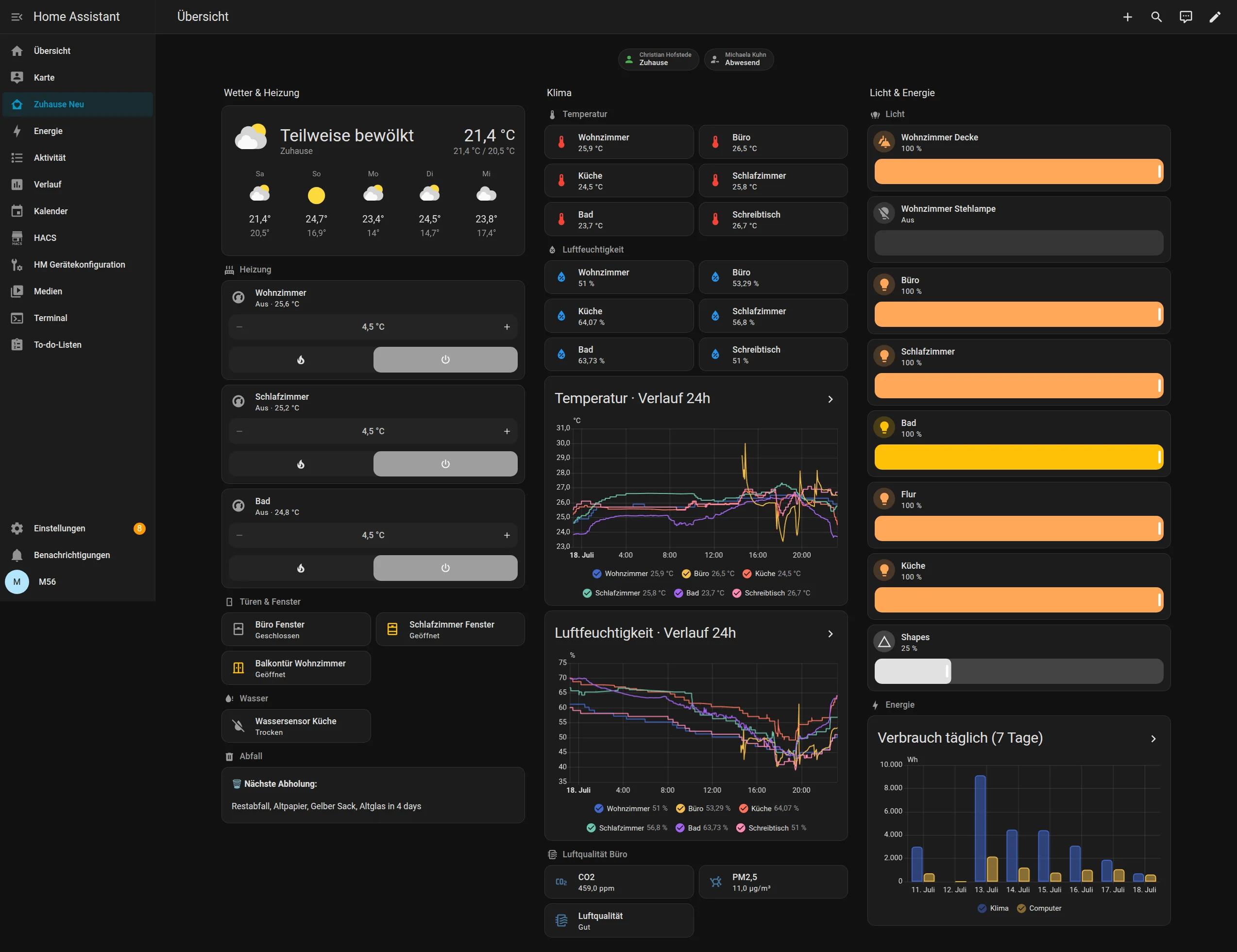
Task: Open Luftqualität Gut tile
Action: (x=619, y=921)
